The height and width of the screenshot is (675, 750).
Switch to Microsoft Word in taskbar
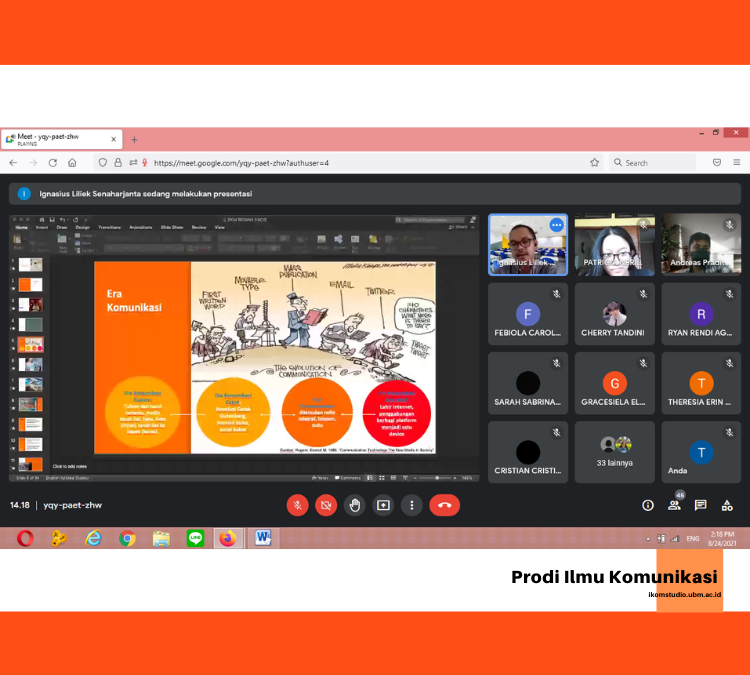[x=263, y=539]
